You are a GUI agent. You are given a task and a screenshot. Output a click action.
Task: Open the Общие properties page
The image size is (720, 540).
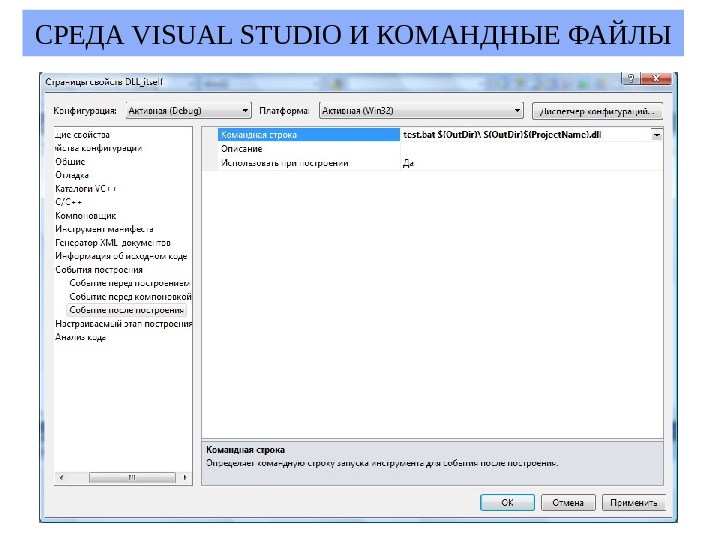tap(70, 162)
